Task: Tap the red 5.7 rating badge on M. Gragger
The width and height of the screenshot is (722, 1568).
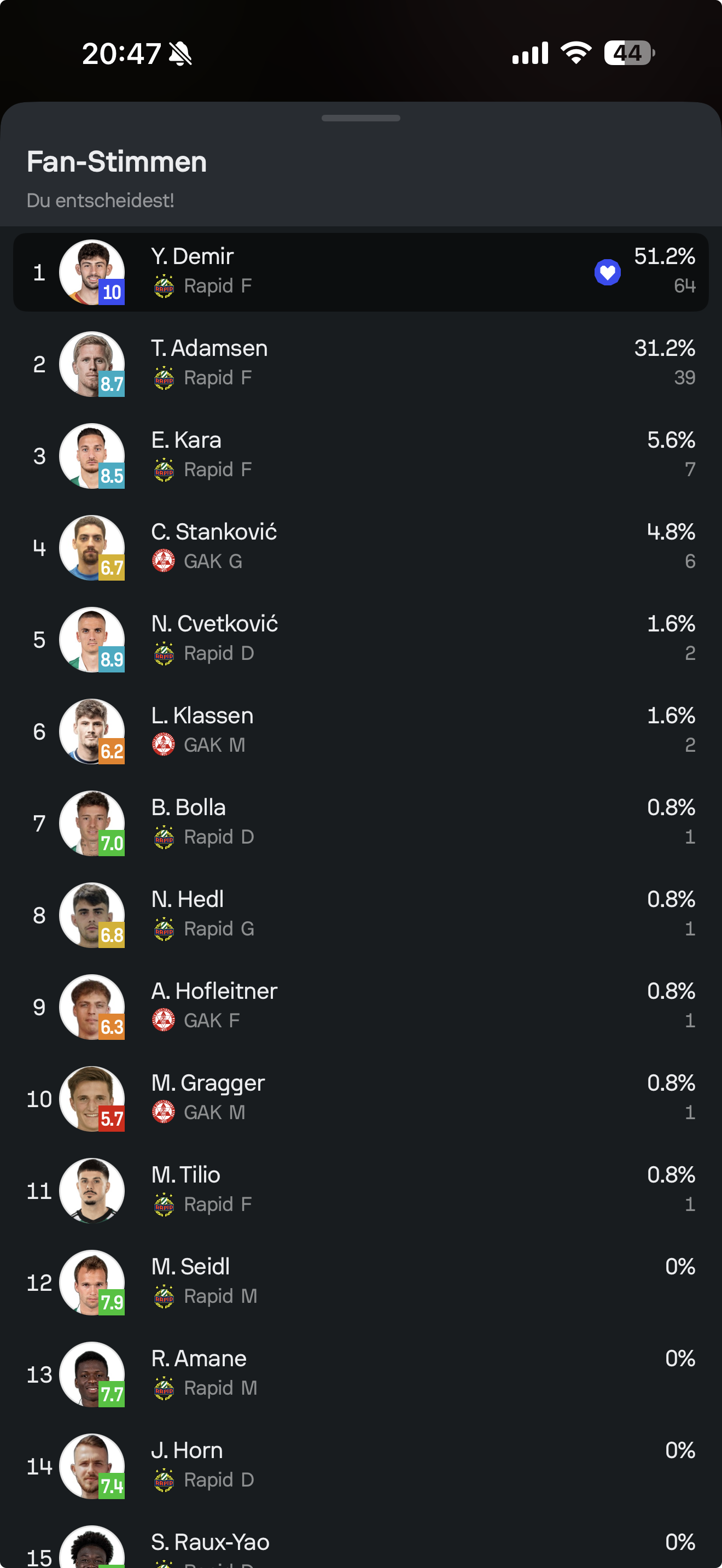Action: 112,1119
